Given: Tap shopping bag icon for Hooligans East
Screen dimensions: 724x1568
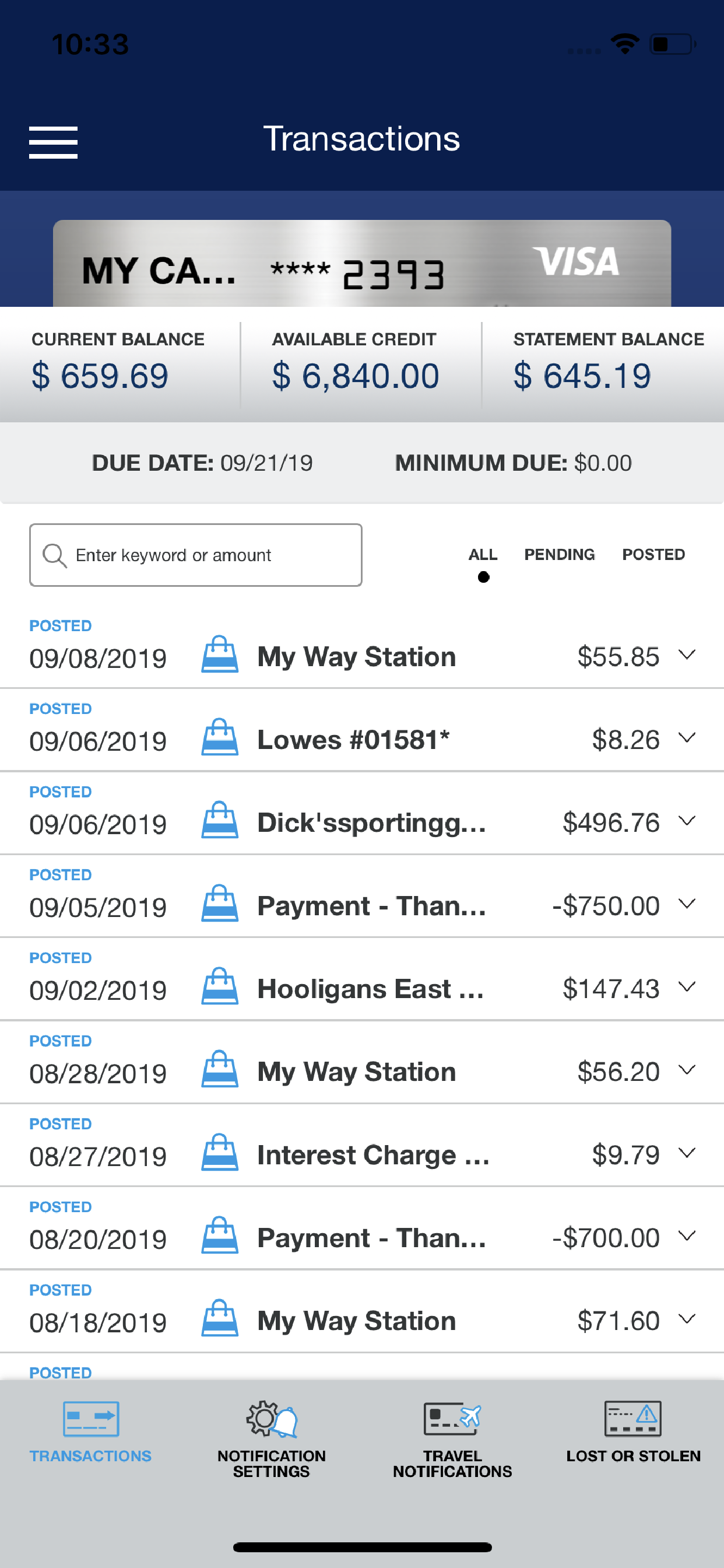Looking at the screenshot, I should [220, 986].
